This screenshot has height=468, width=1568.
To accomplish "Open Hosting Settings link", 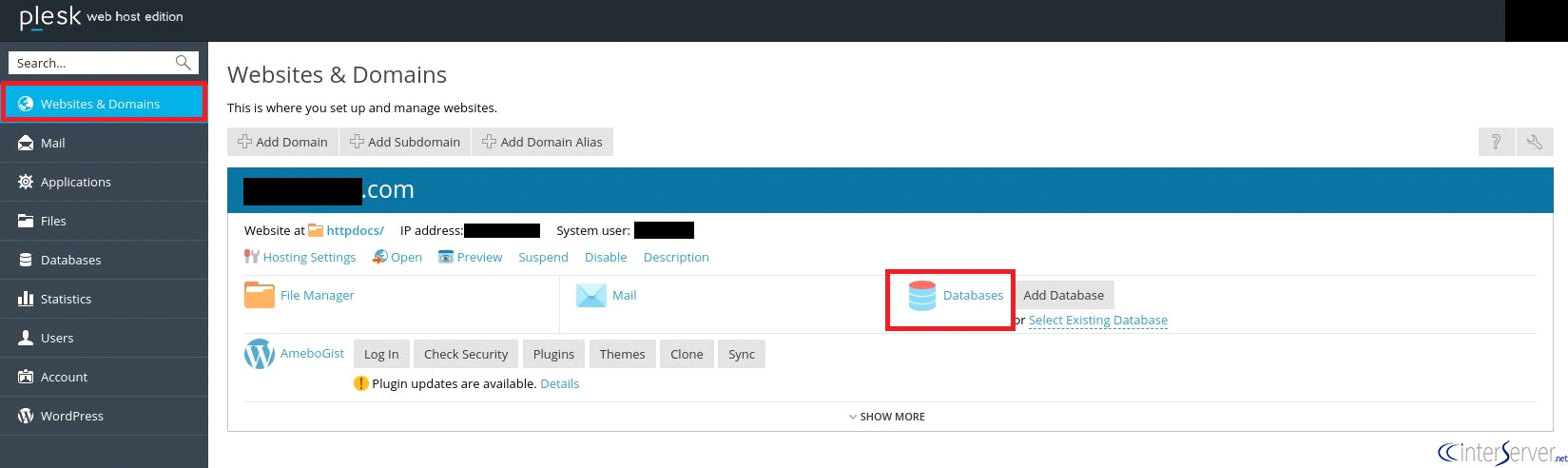I will point(309,257).
